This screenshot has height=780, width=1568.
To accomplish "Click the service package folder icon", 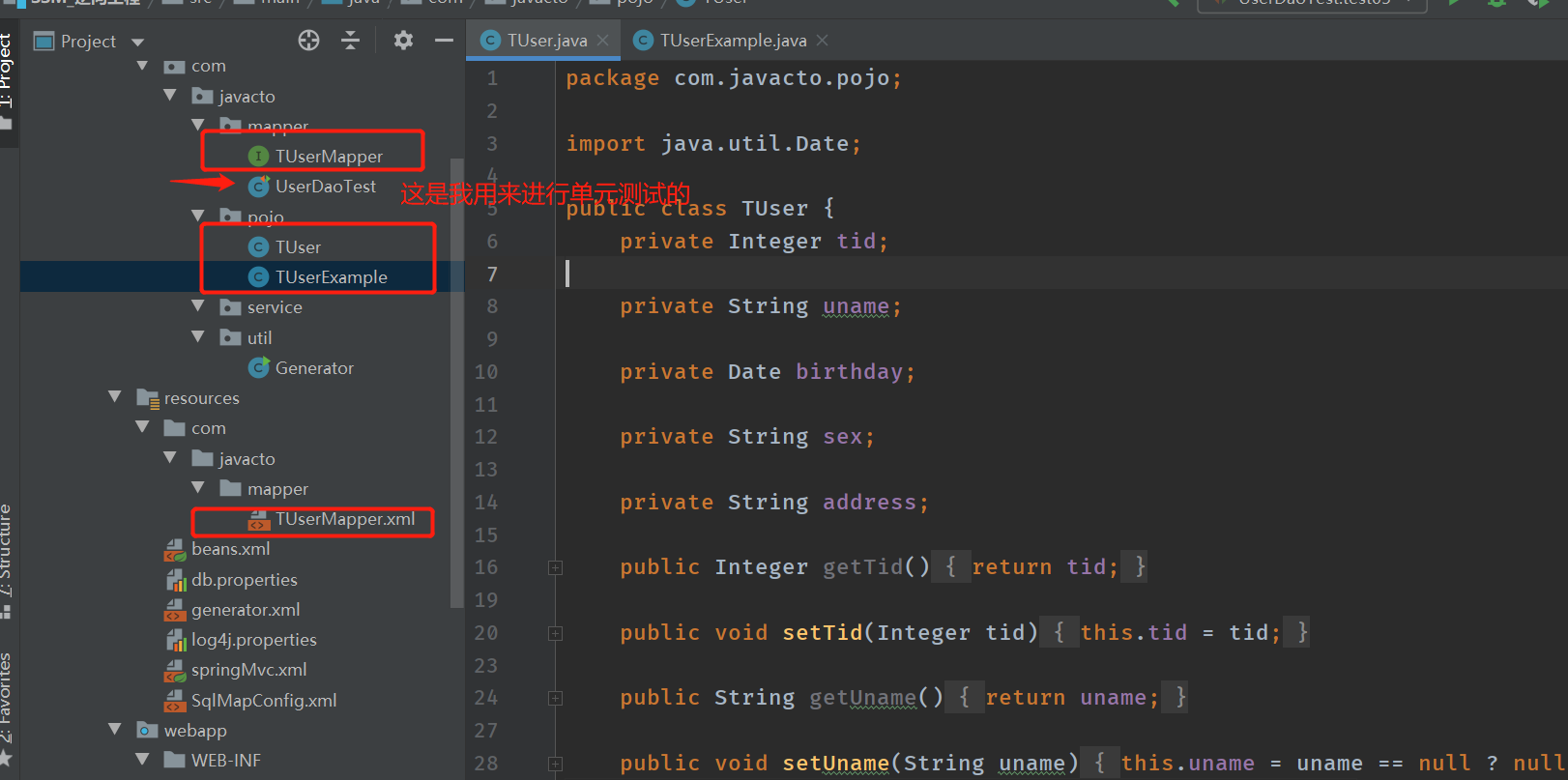I will pos(230,307).
